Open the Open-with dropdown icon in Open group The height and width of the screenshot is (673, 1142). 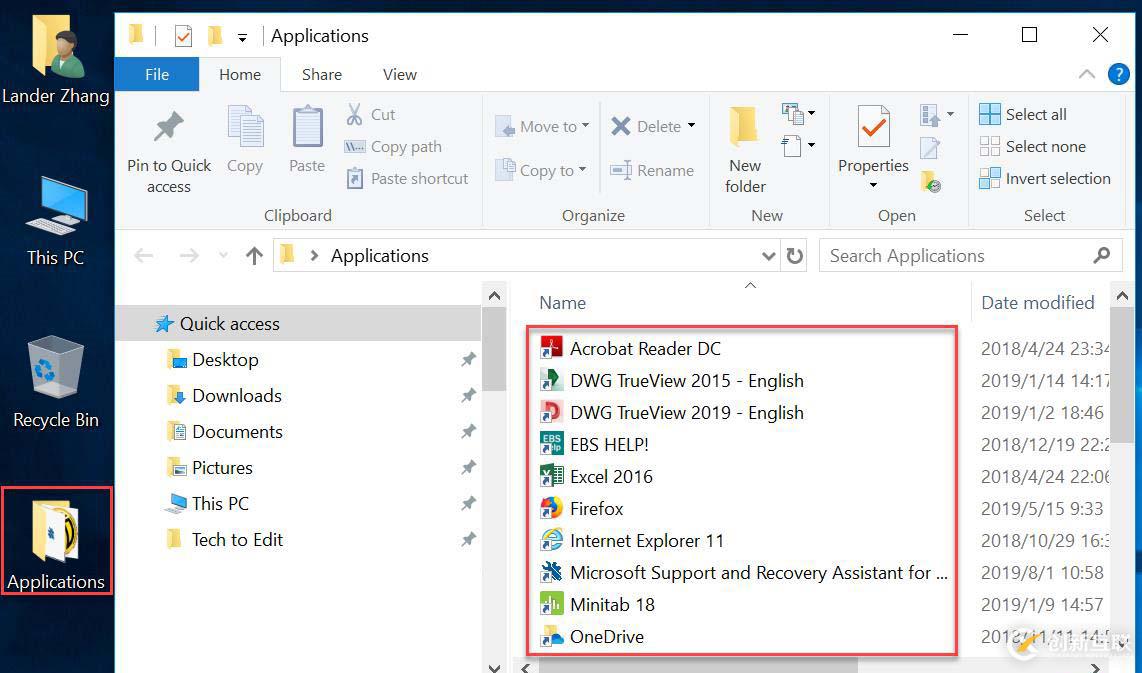937,114
